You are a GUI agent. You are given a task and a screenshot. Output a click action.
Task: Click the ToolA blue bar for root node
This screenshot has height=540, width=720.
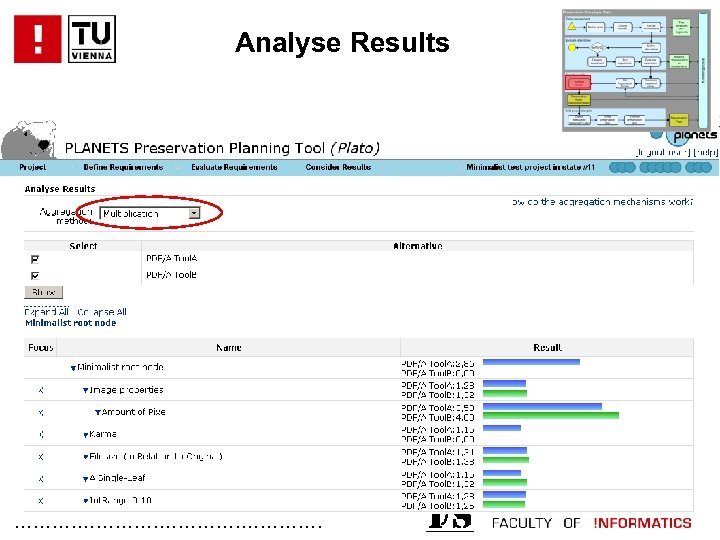pyautogui.click(x=531, y=362)
